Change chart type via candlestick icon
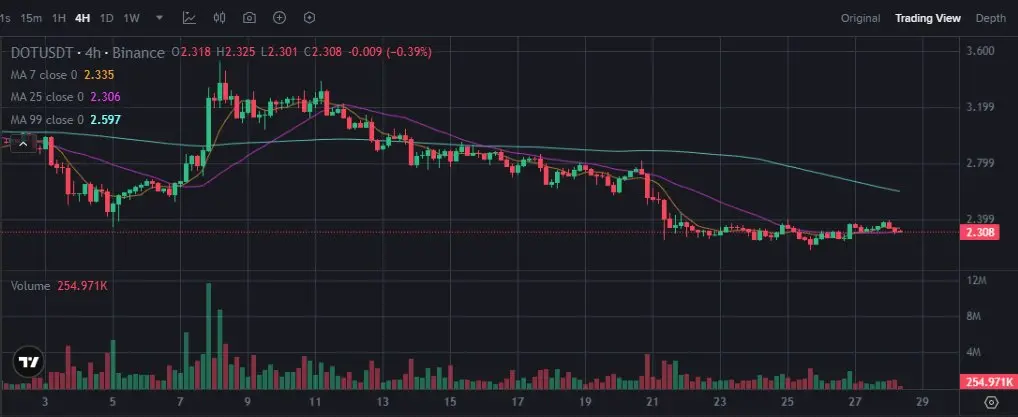Image resolution: width=1018 pixels, height=417 pixels. point(219,18)
